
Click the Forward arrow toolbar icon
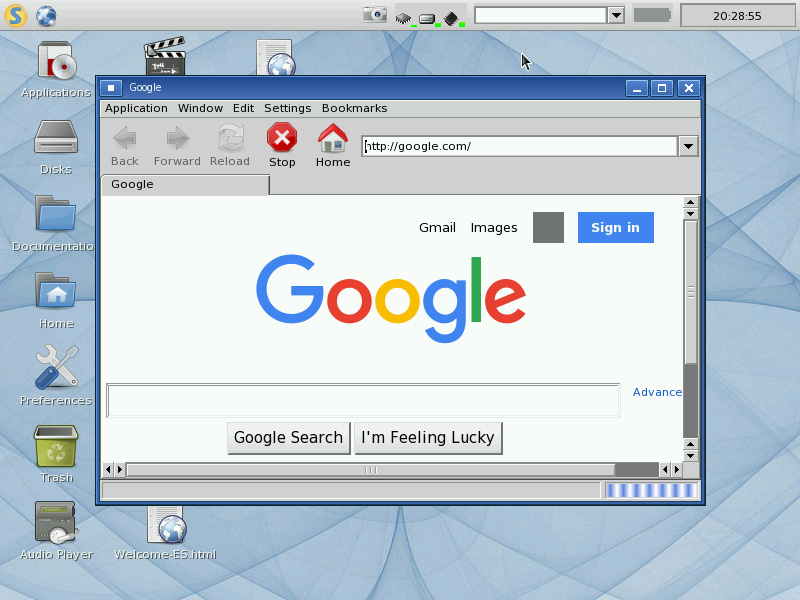coord(178,138)
